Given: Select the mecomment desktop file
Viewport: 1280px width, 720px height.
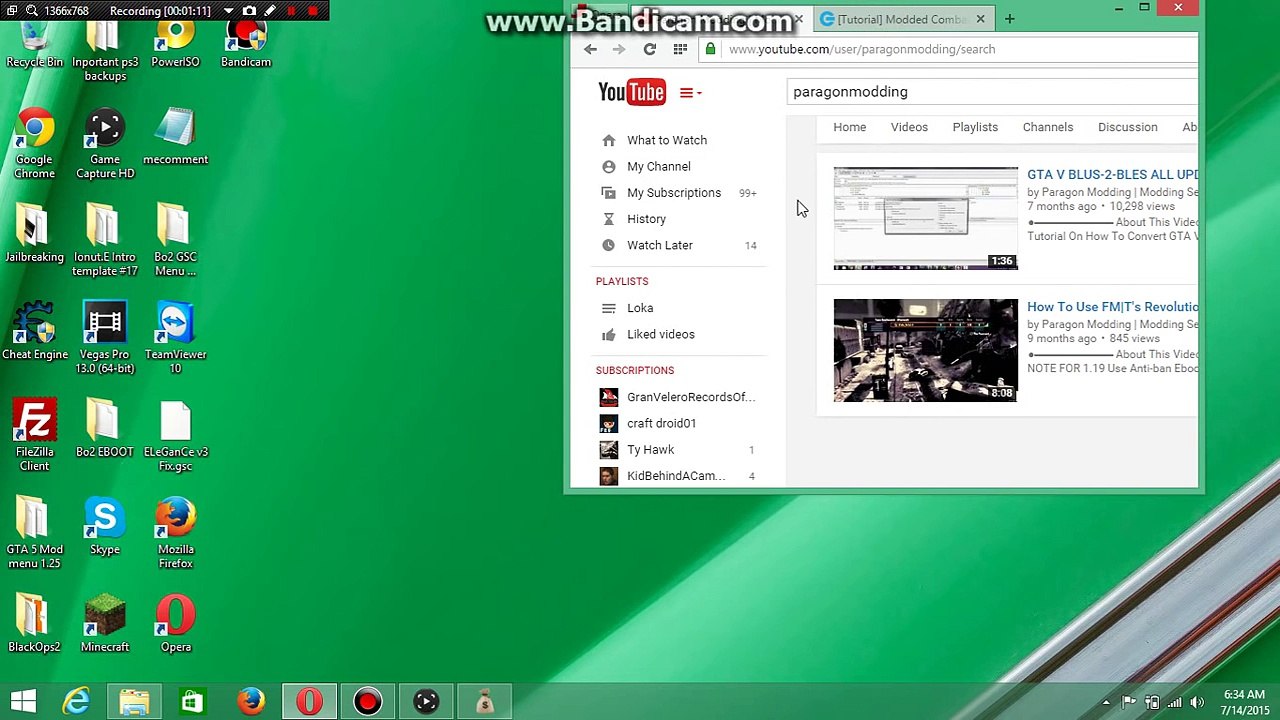Looking at the screenshot, I should [175, 138].
